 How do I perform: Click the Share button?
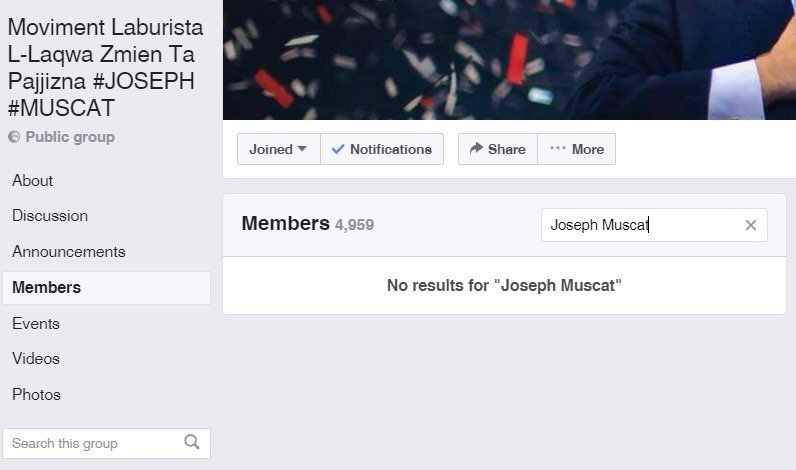(498, 149)
